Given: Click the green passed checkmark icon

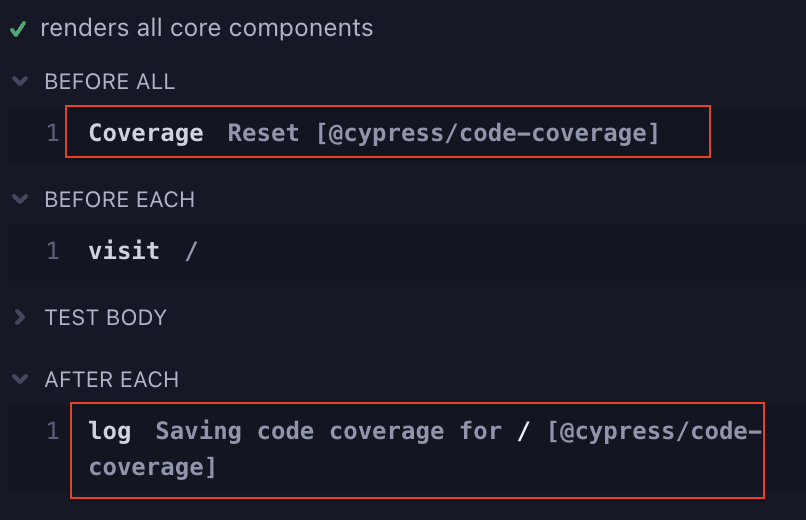Looking at the screenshot, I should (17, 29).
